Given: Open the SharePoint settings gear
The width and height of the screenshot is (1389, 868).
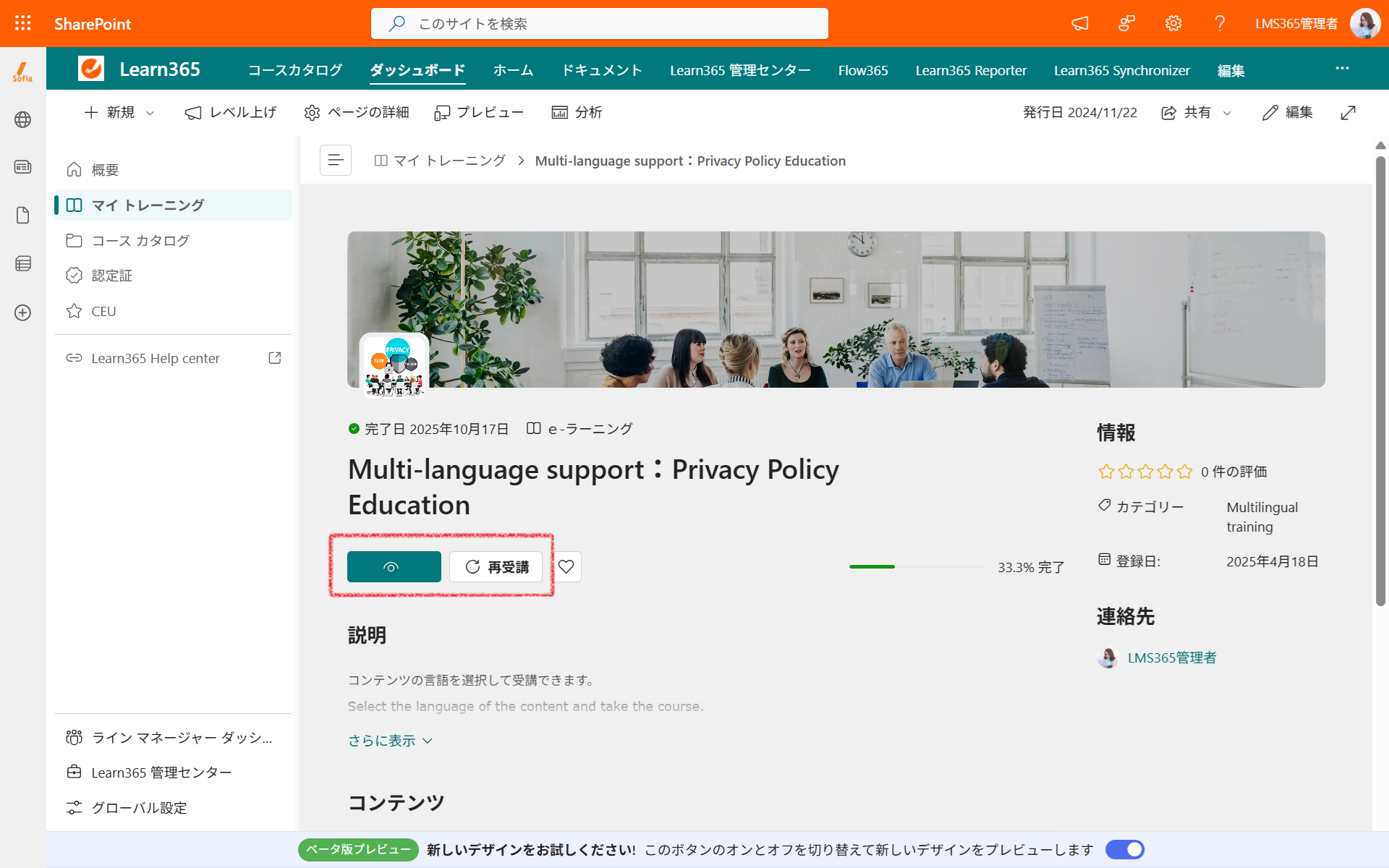Looking at the screenshot, I should tap(1173, 23).
